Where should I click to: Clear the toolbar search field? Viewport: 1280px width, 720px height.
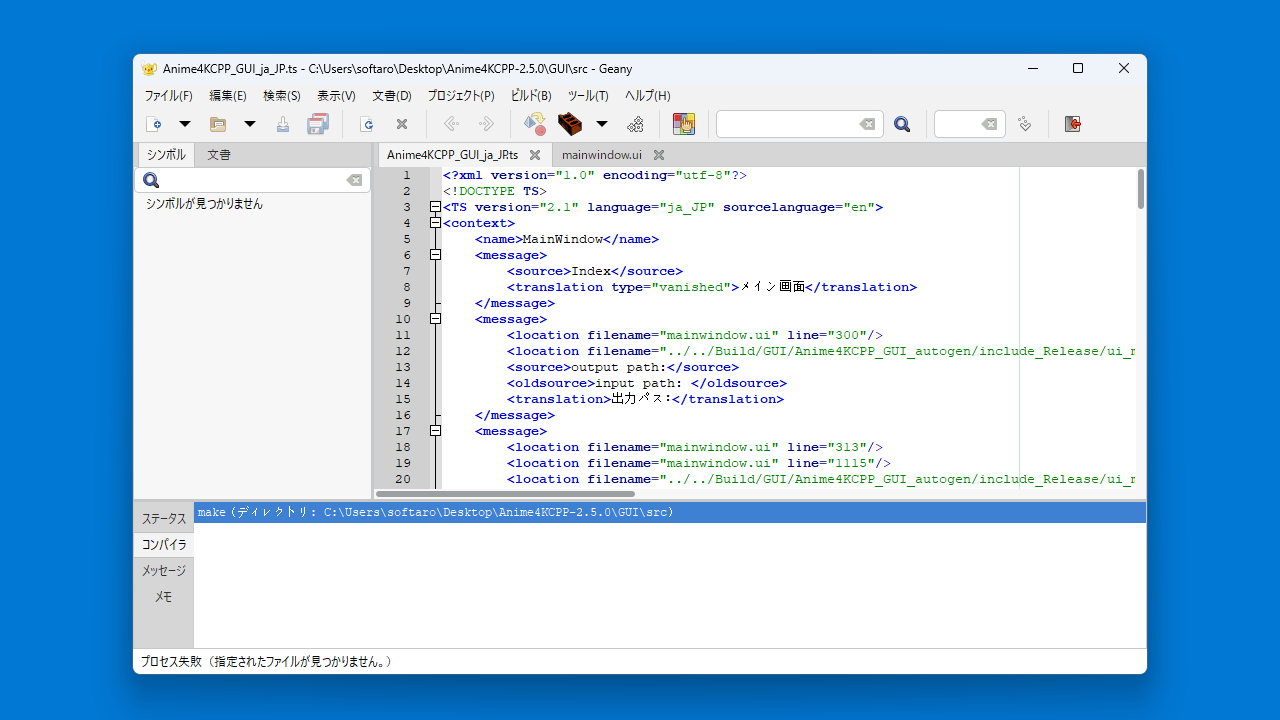coord(868,124)
